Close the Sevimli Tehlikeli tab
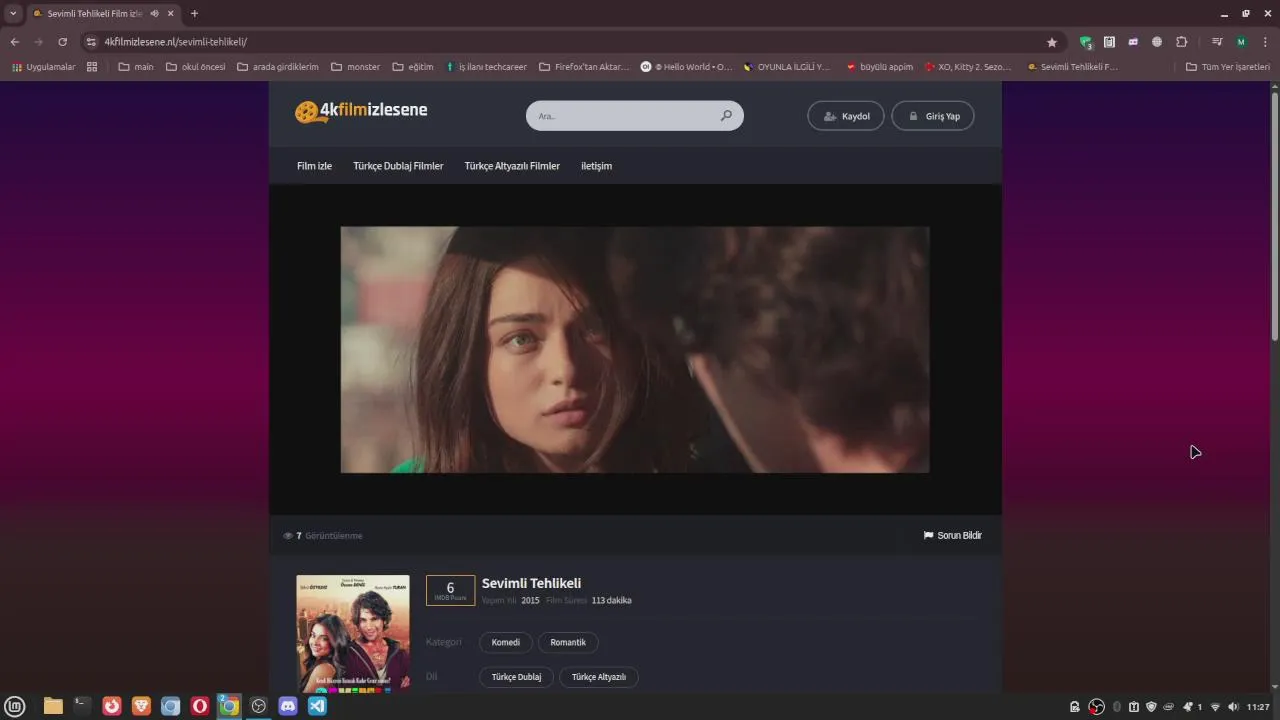Viewport: 1280px width, 720px height. point(171,13)
